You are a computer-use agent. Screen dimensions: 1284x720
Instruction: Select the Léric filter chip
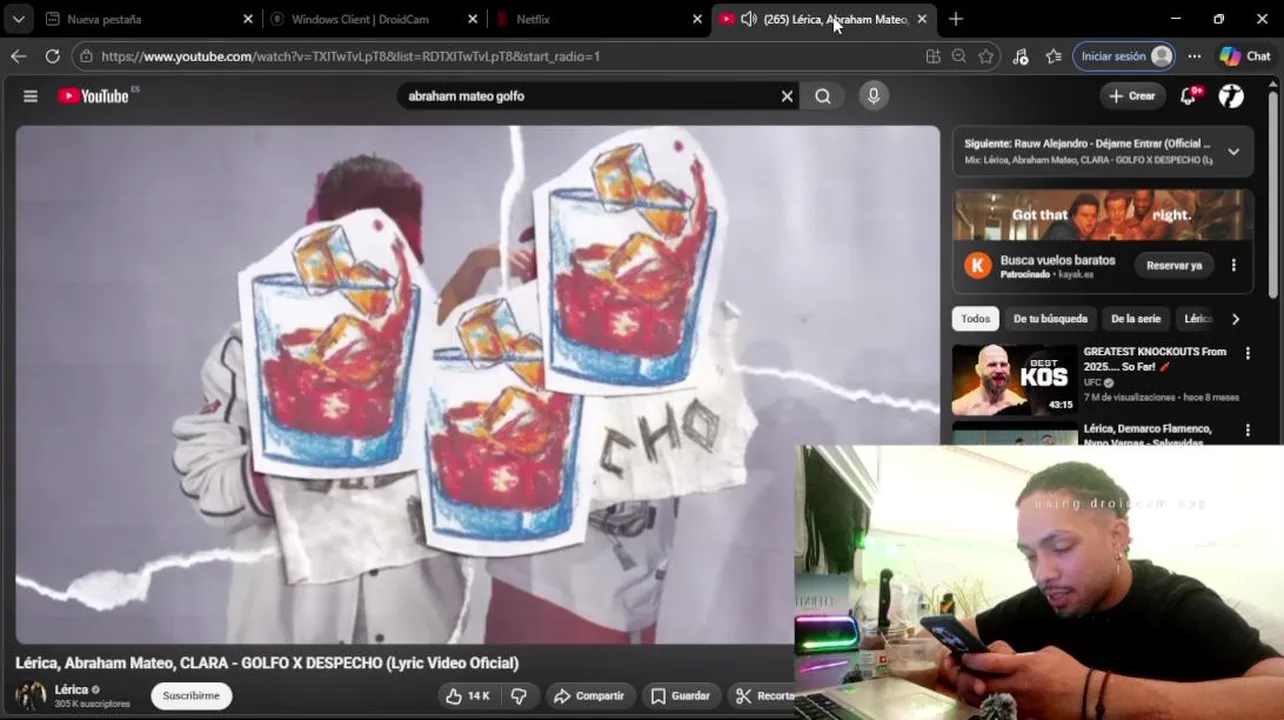(x=1197, y=319)
